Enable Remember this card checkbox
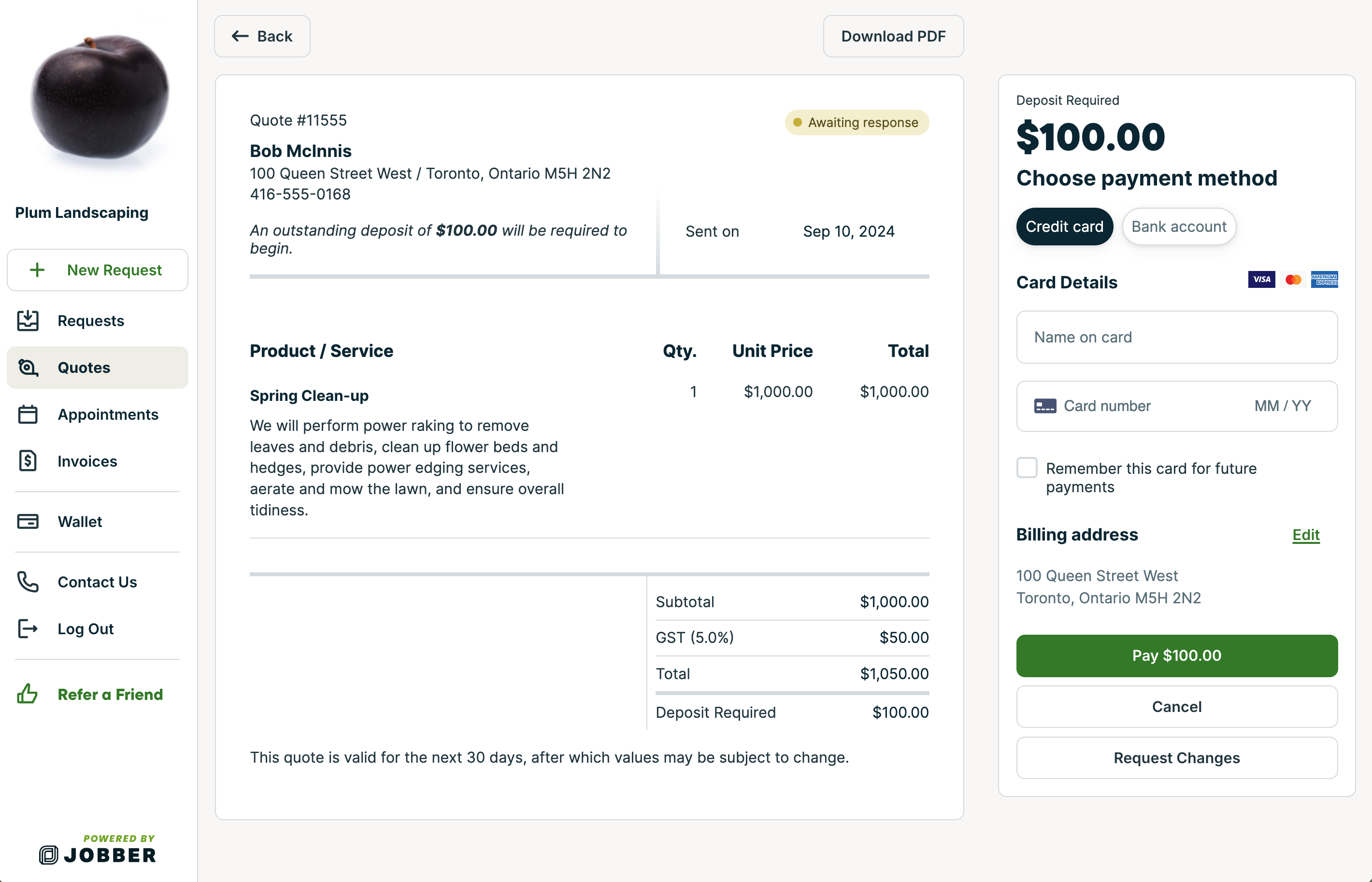This screenshot has width=1372, height=882. coord(1027,468)
